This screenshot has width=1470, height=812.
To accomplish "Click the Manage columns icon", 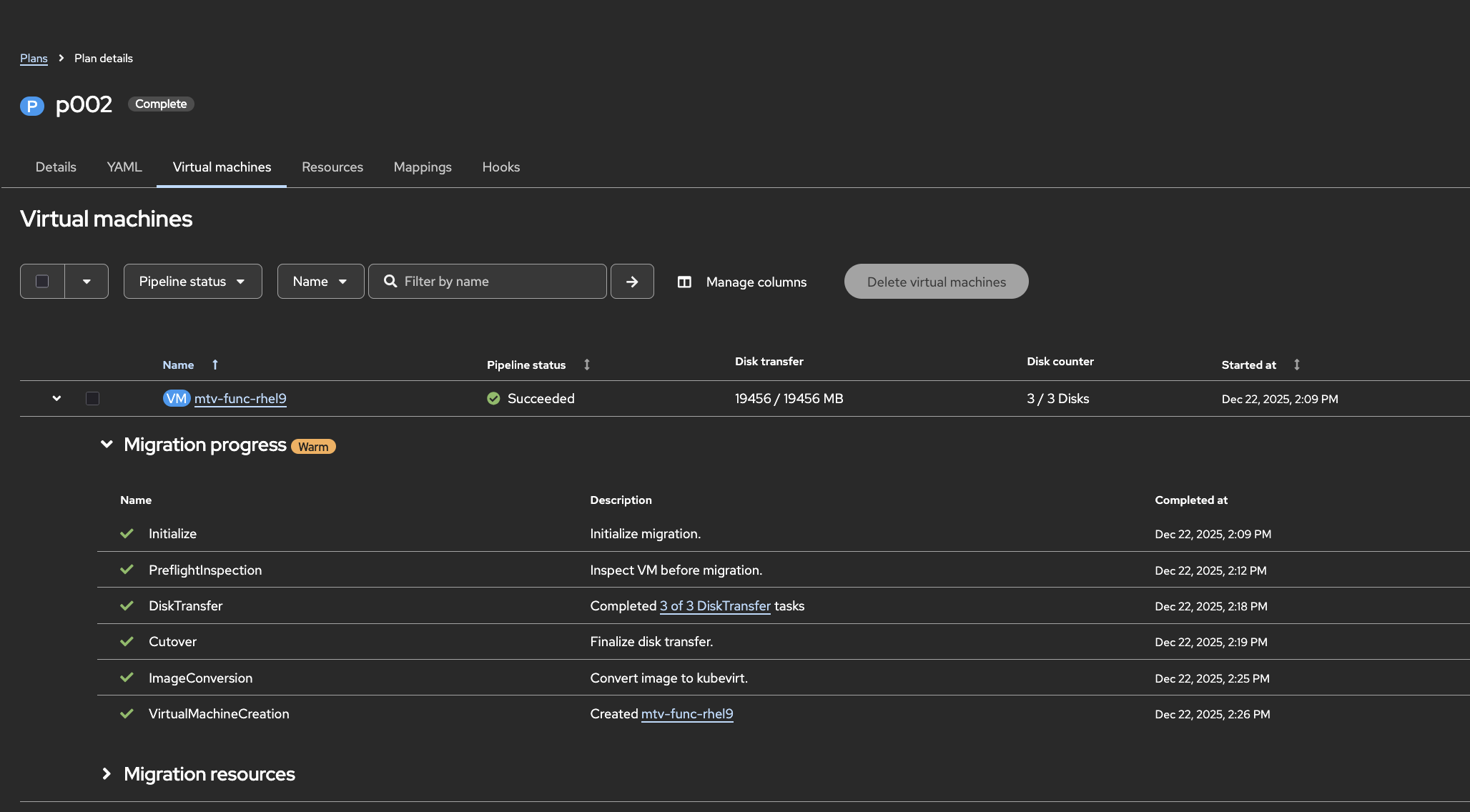I will tap(684, 282).
